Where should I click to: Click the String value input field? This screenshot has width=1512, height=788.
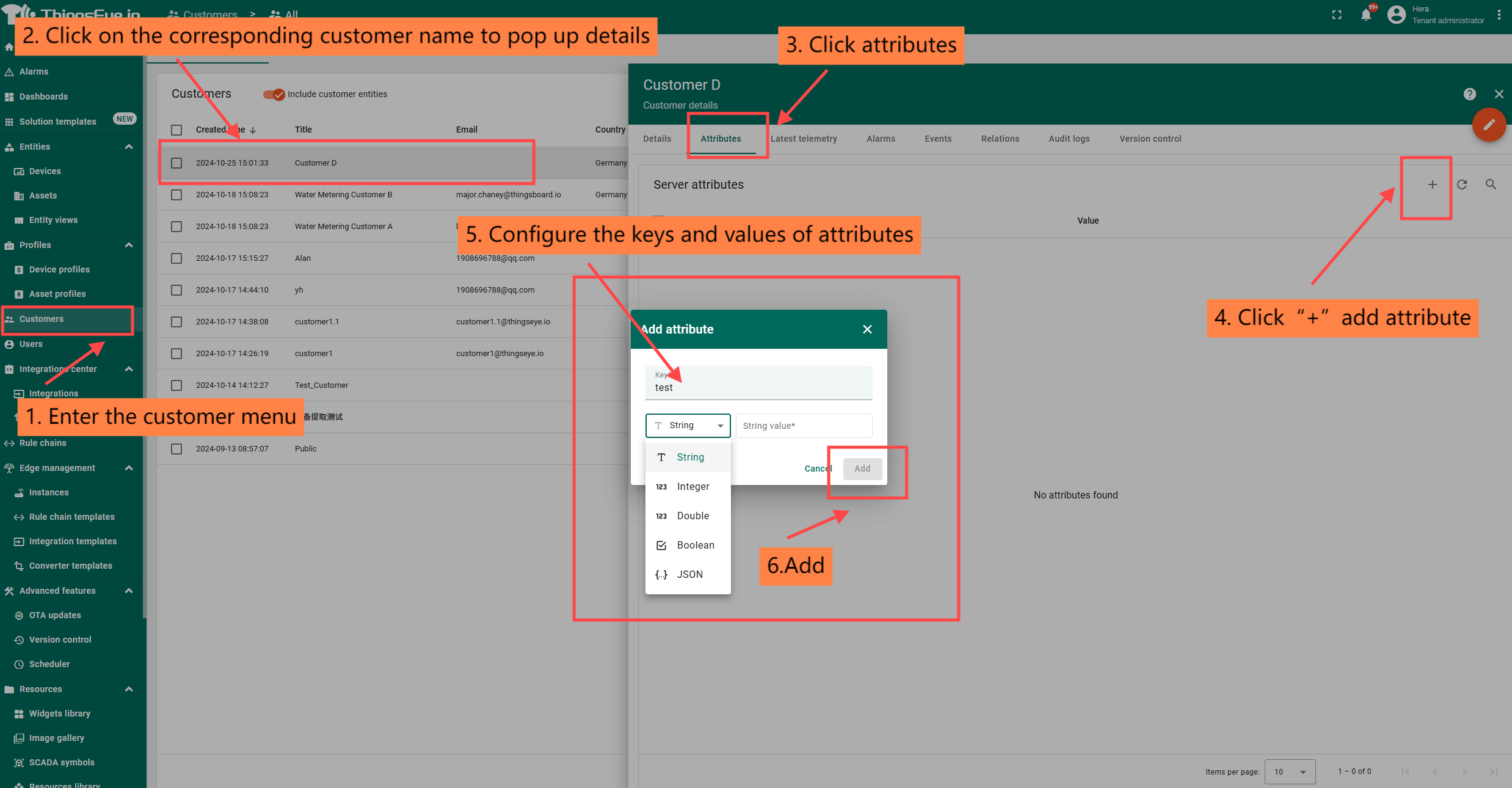pos(804,426)
